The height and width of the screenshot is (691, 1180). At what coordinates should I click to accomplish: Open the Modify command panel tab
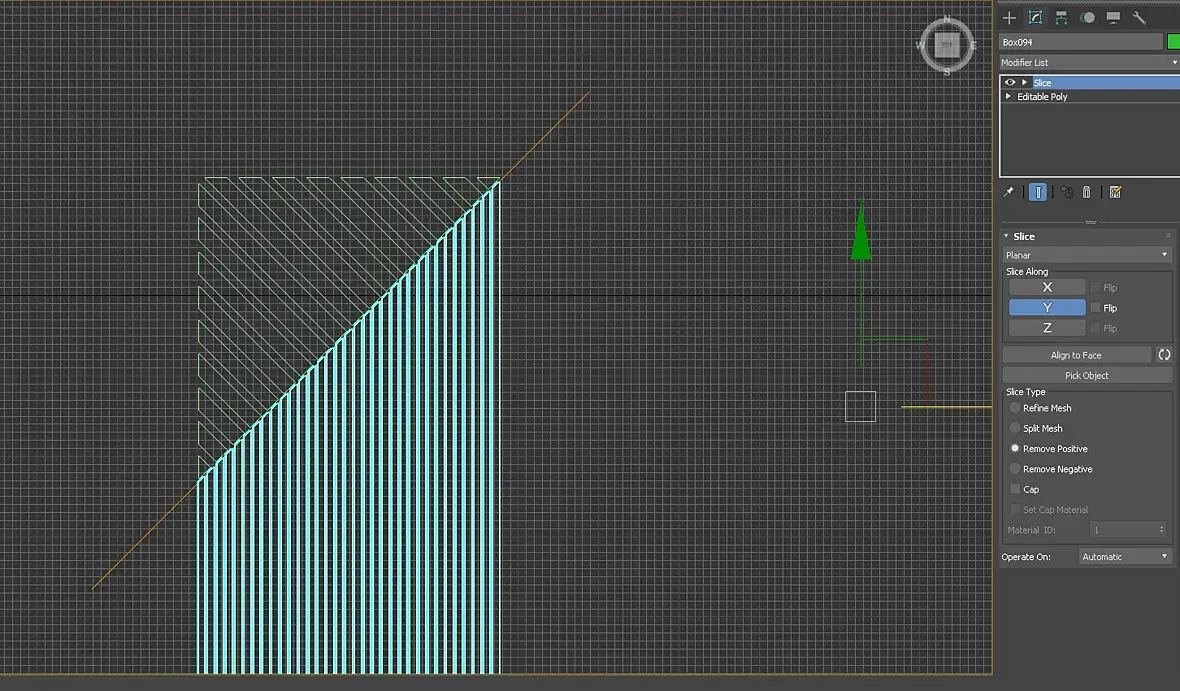pos(1036,17)
